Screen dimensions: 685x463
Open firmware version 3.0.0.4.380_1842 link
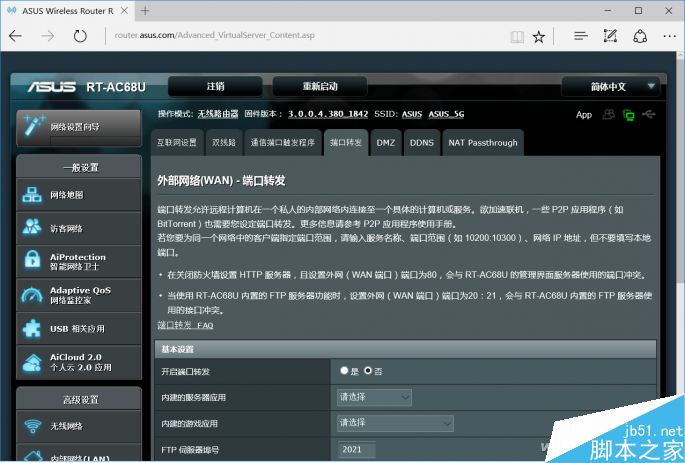tap(328, 114)
